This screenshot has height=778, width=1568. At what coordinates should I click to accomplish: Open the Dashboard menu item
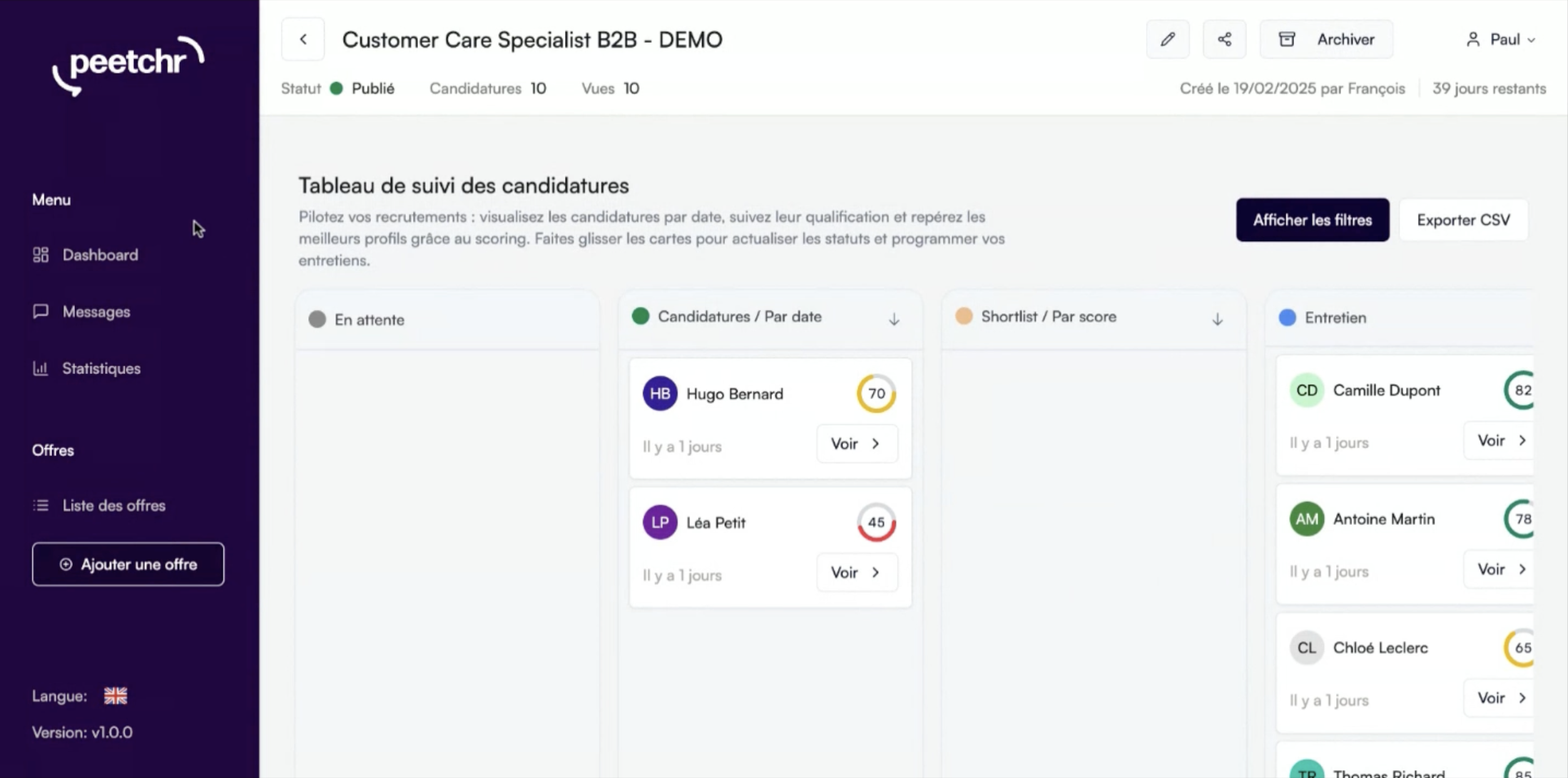click(100, 255)
